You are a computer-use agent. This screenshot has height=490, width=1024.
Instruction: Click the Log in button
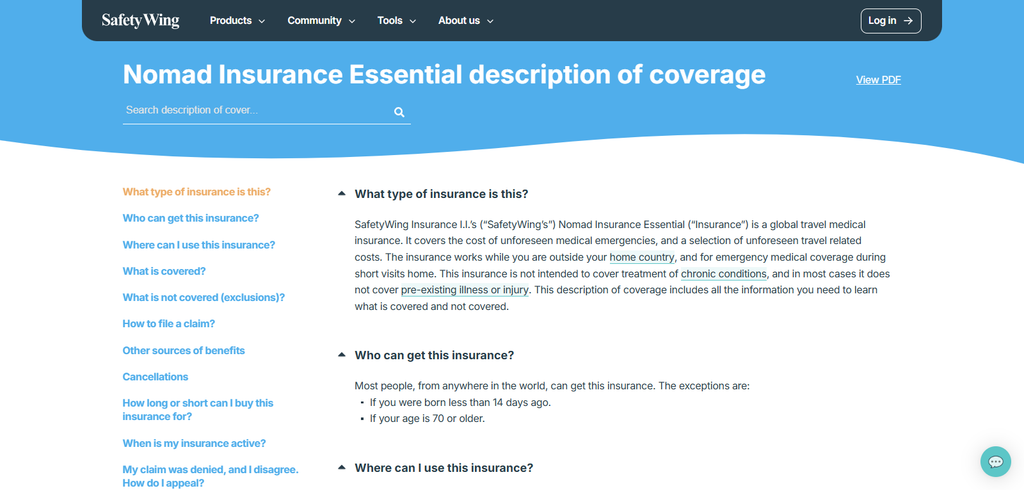pos(891,21)
